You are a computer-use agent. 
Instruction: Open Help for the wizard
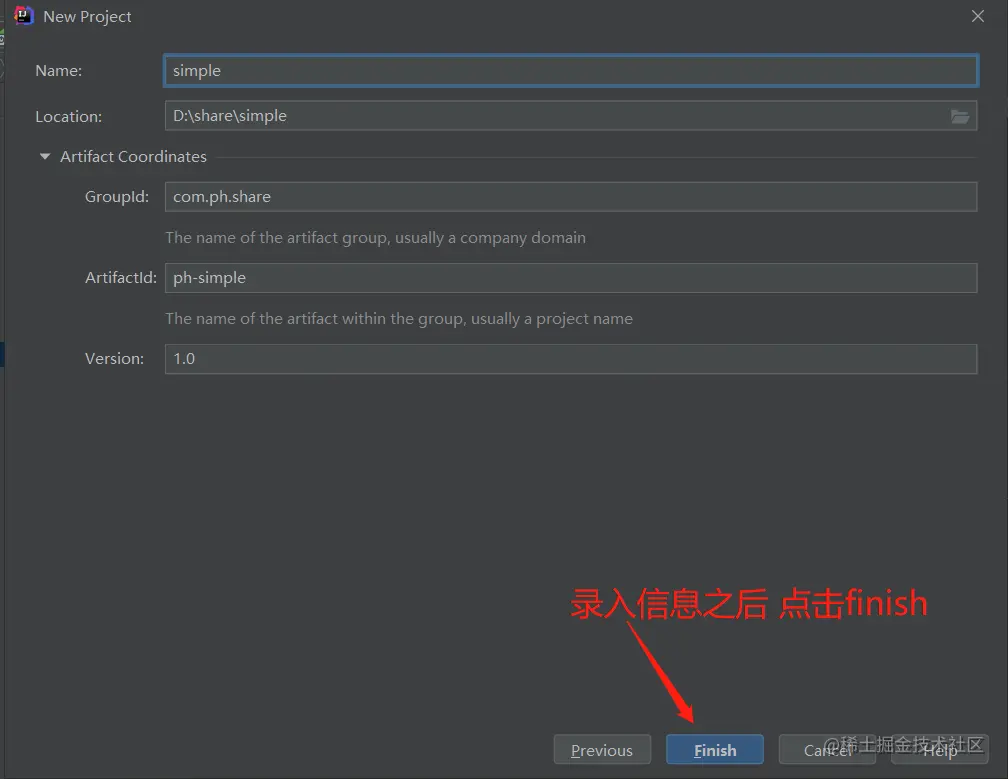(940, 749)
